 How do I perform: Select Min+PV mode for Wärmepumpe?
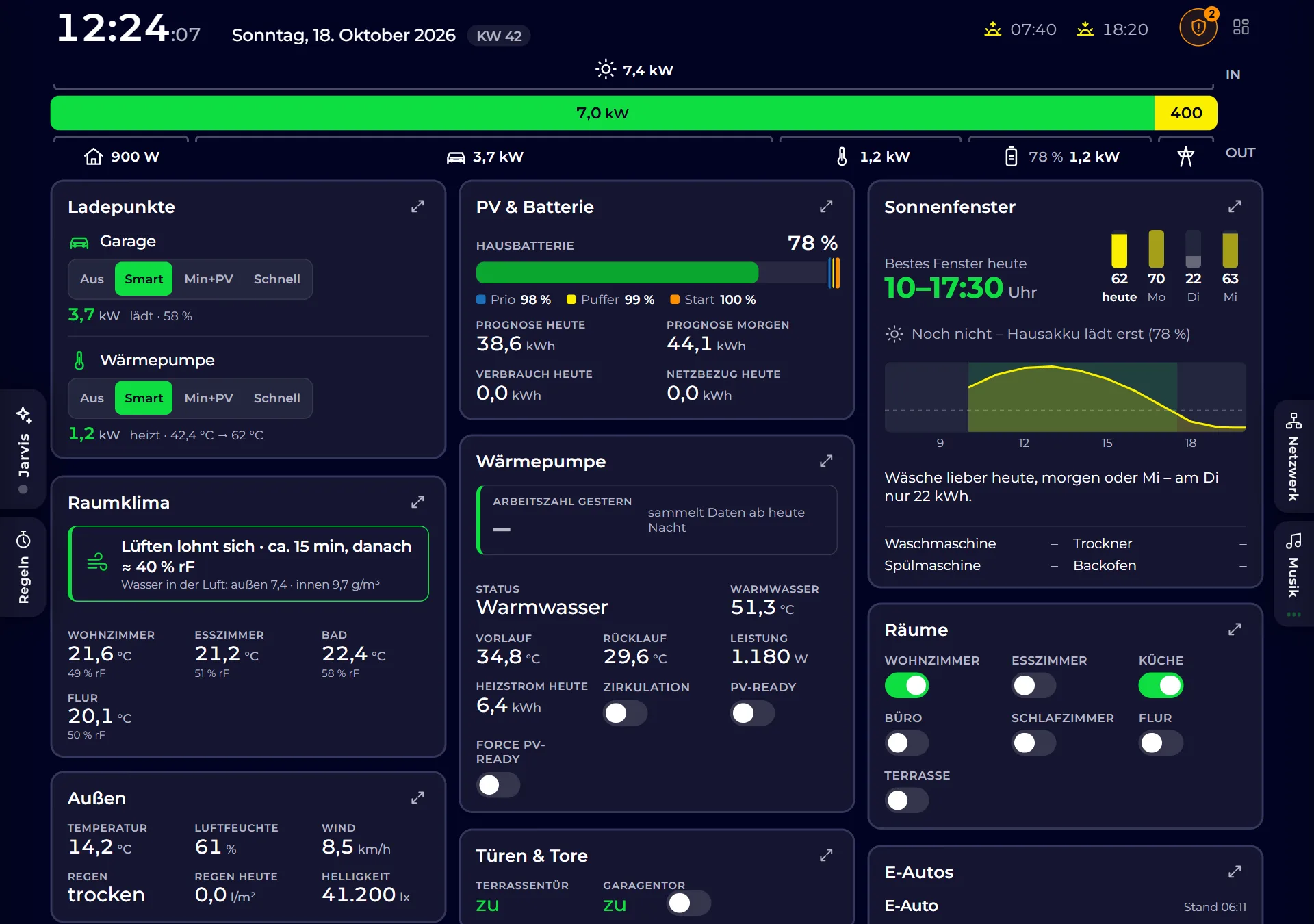209,398
